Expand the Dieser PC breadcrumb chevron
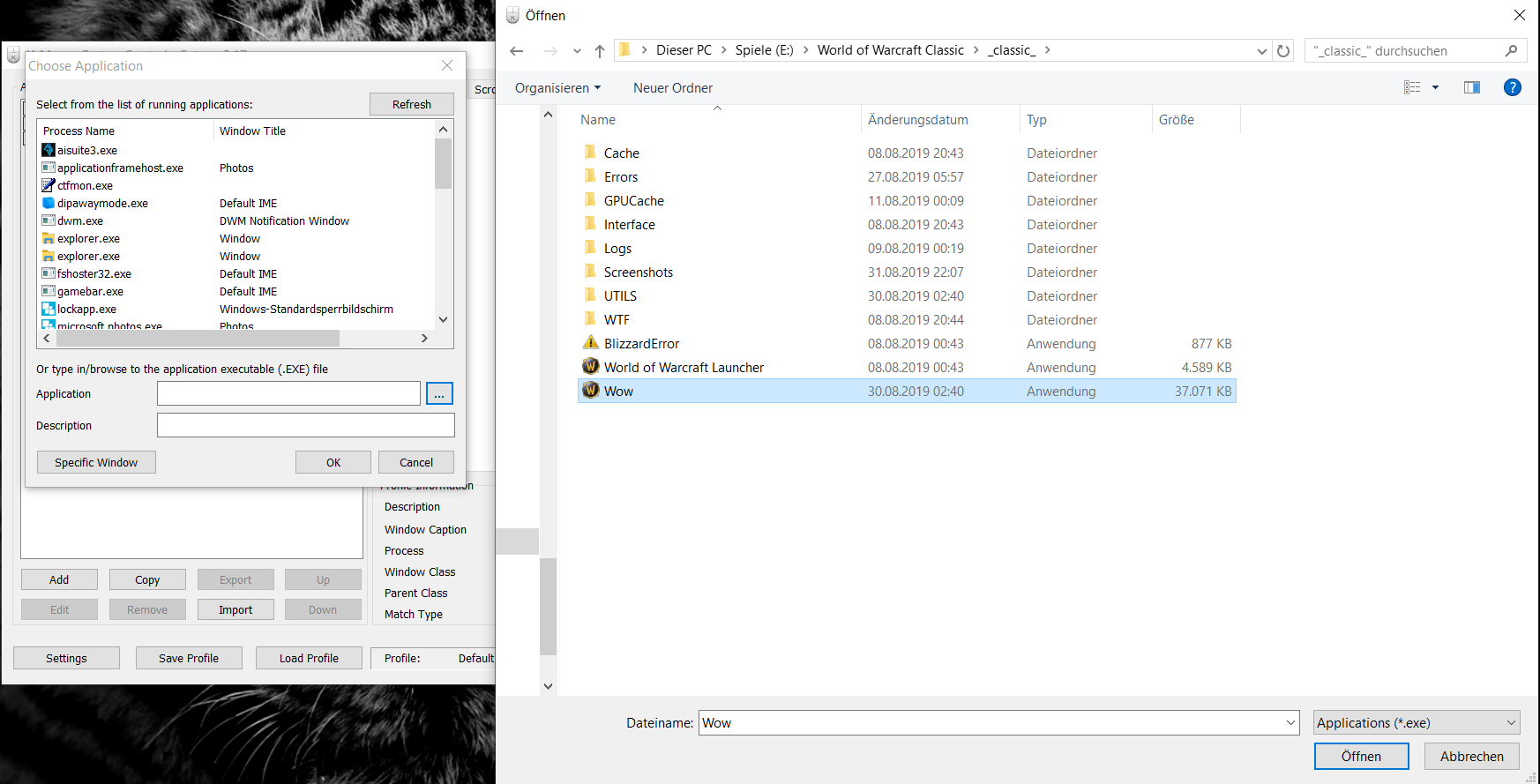This screenshot has height=784, width=1540. (723, 50)
